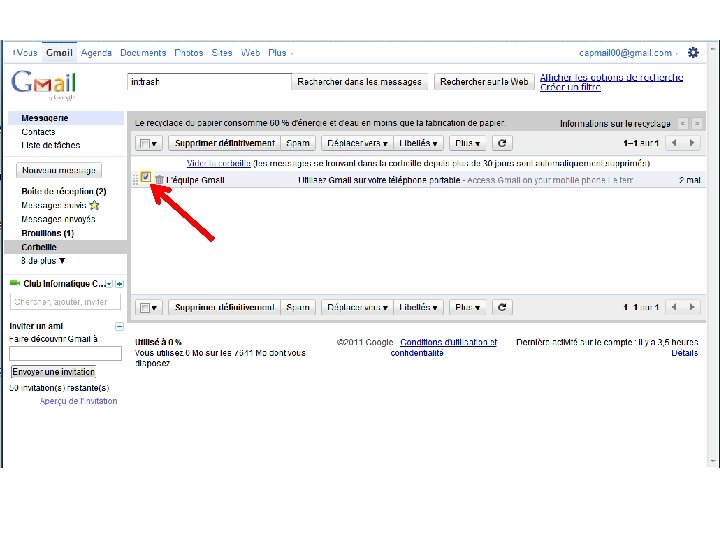This screenshot has width=720, height=540.
Task: Open Informations sur le recyclage web clip link
Action: pyautogui.click(x=615, y=124)
